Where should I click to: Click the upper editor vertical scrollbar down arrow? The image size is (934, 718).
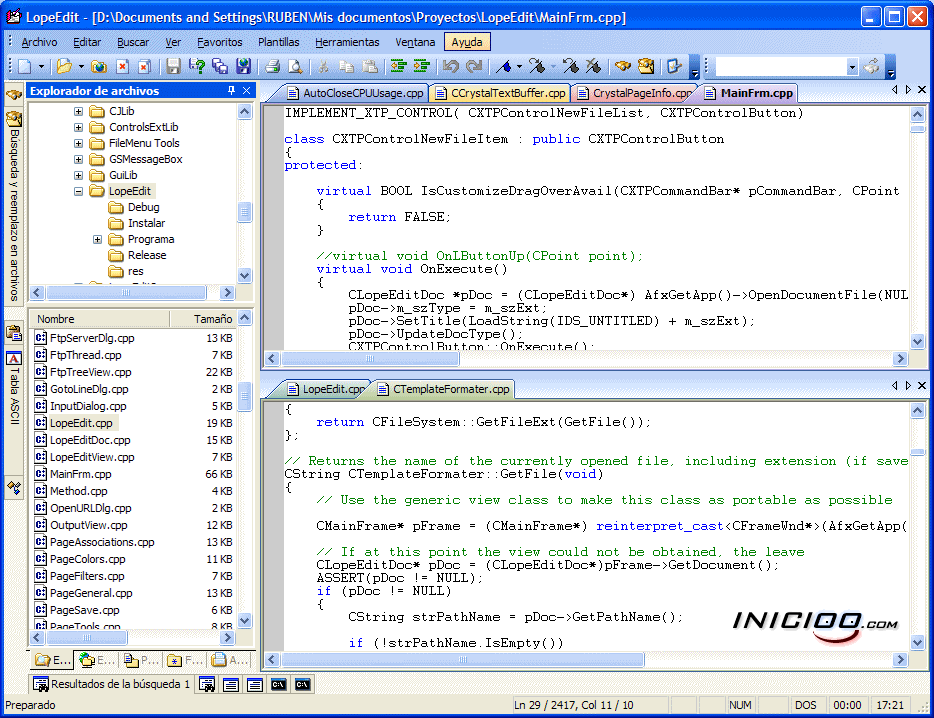[x=917, y=341]
